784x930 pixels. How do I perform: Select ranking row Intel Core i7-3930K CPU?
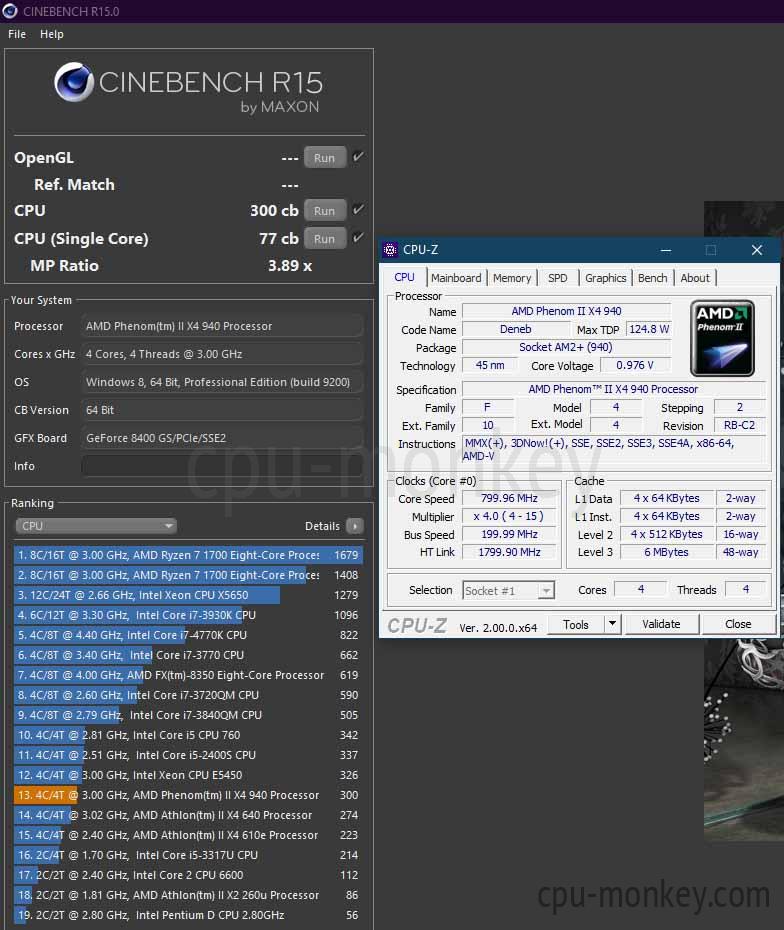[x=188, y=615]
